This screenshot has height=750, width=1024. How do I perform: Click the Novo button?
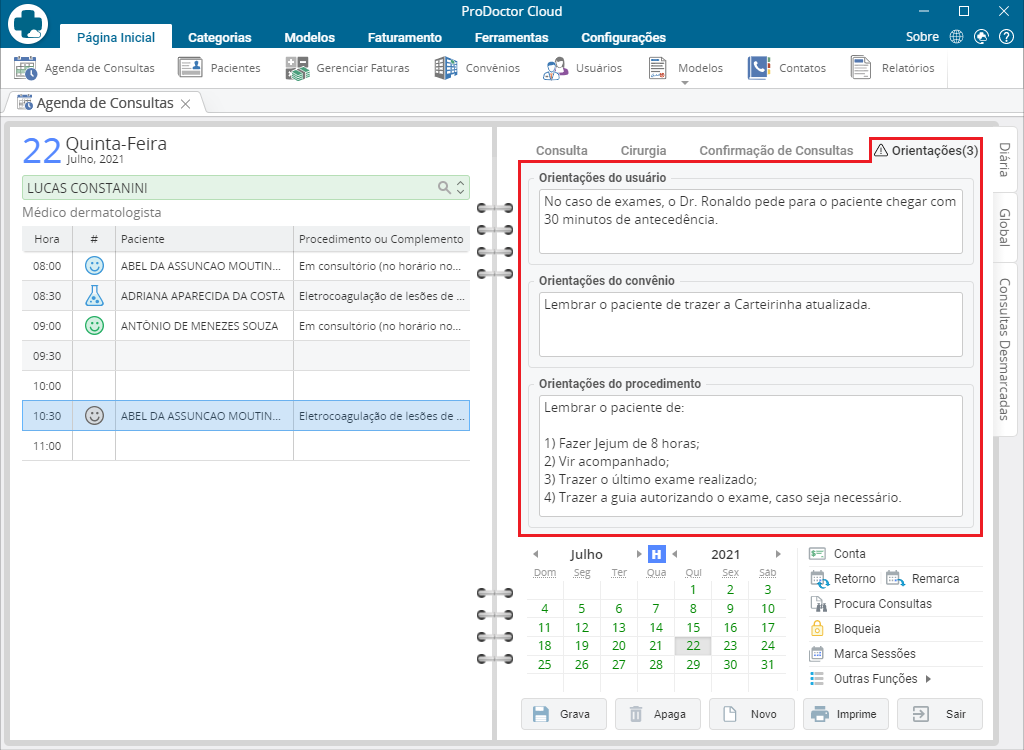pyautogui.click(x=752, y=714)
